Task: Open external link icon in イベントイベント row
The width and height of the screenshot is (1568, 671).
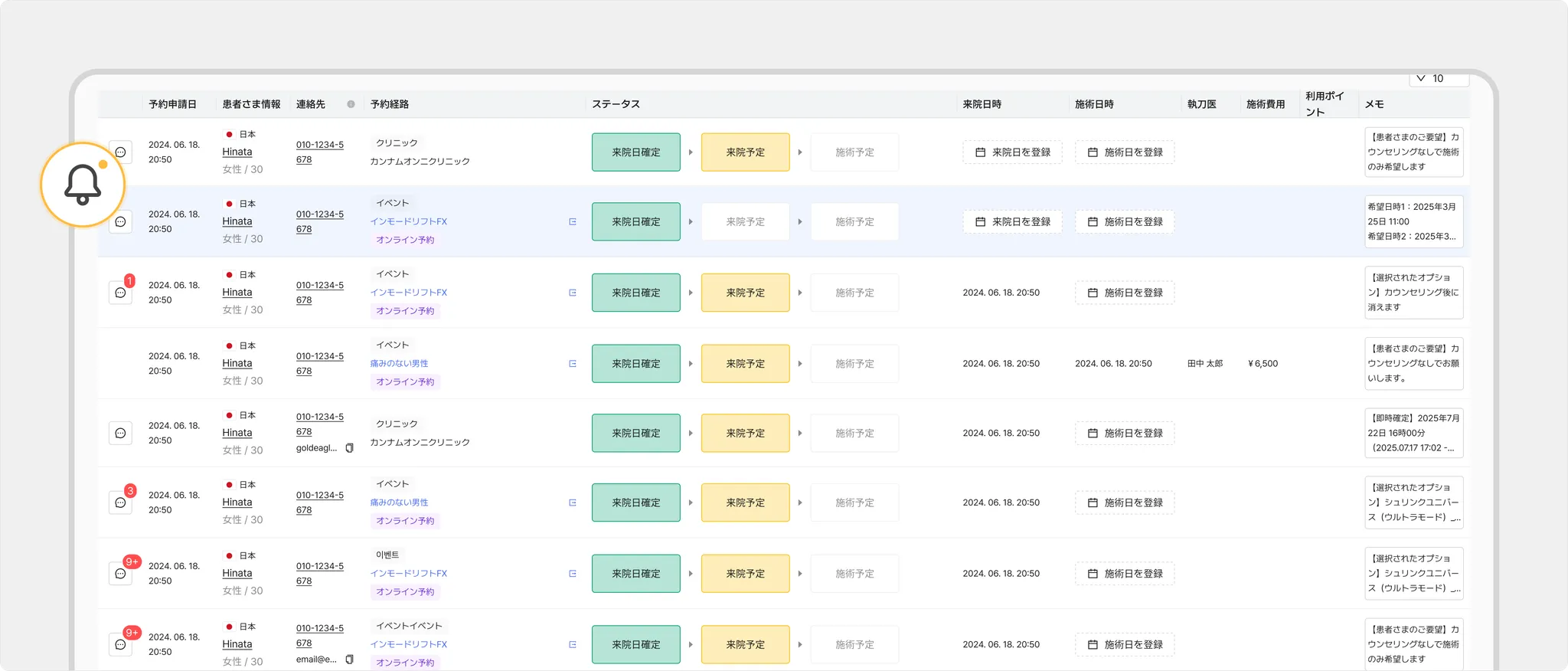Action: [573, 645]
